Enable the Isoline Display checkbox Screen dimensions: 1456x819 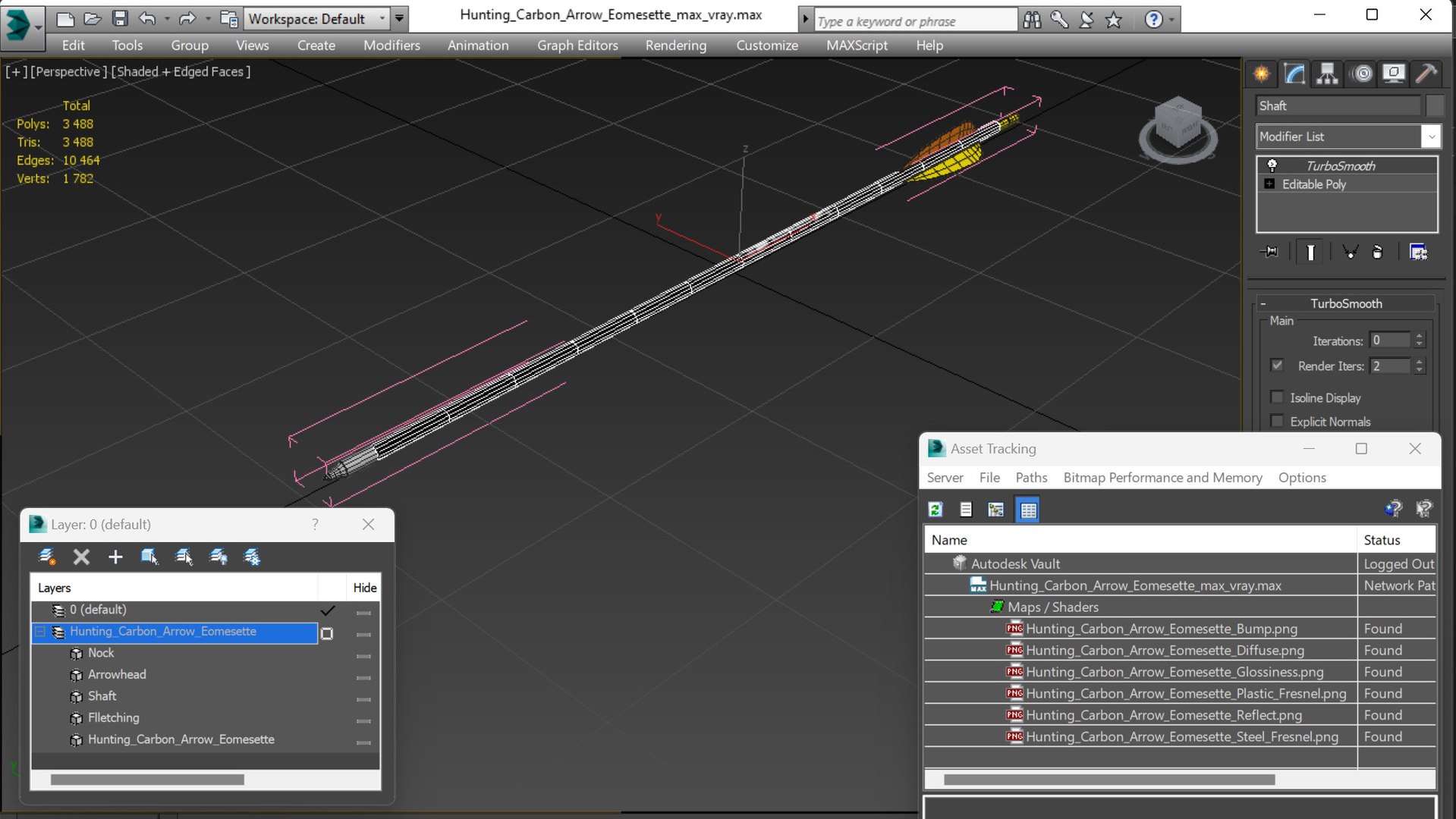tap(1277, 397)
